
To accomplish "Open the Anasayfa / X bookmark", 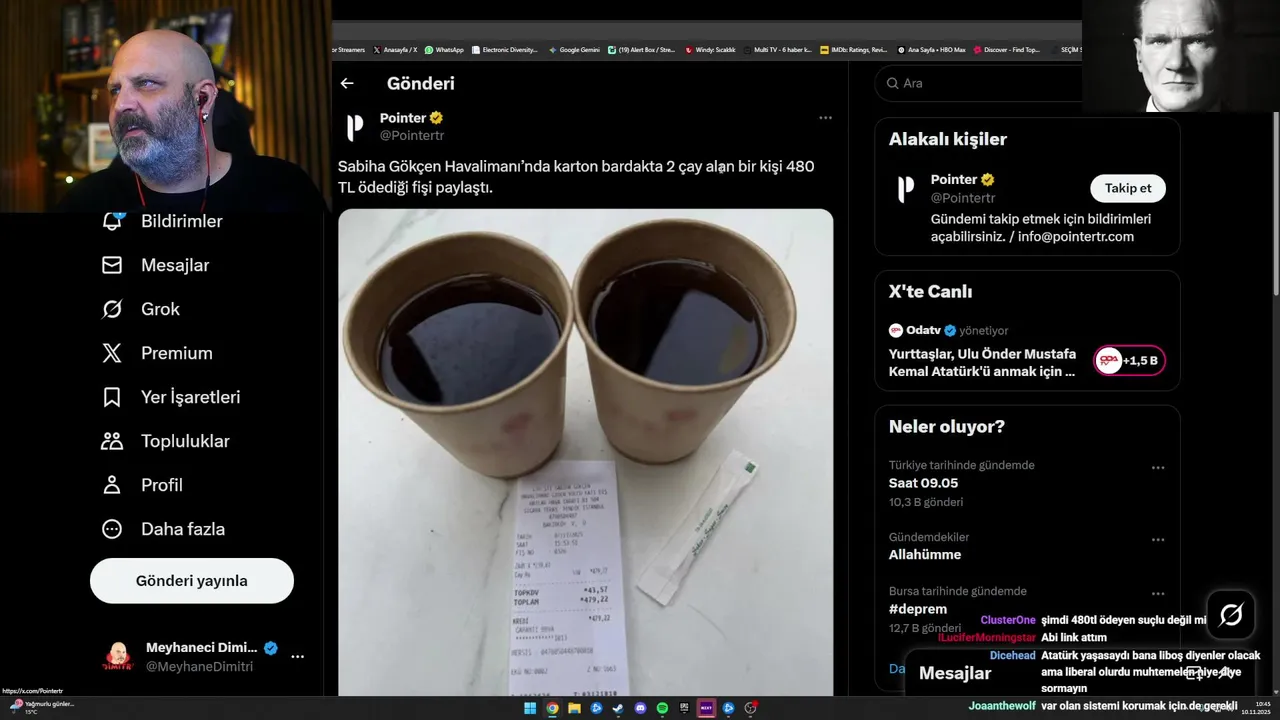I will pos(395,50).
